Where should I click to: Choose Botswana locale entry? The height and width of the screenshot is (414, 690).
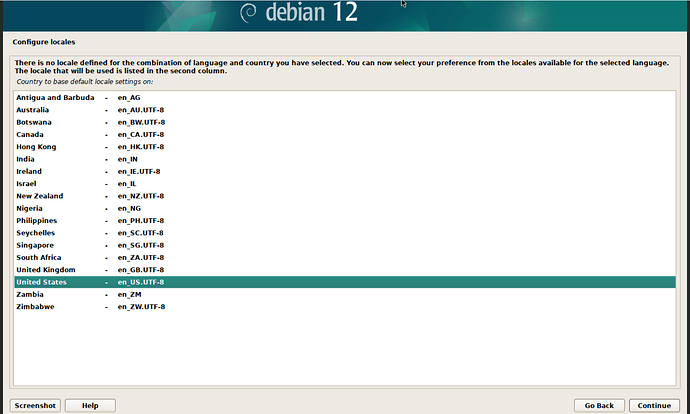click(345, 122)
